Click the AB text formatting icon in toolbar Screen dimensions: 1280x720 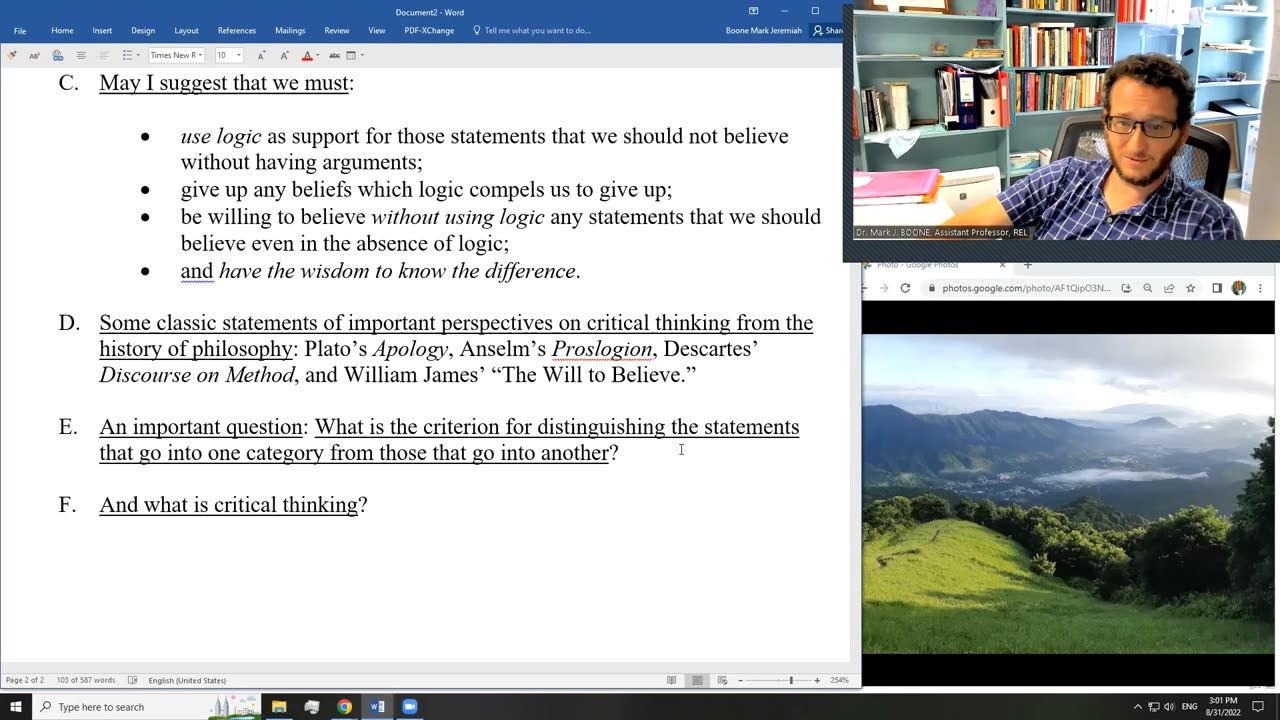point(35,55)
